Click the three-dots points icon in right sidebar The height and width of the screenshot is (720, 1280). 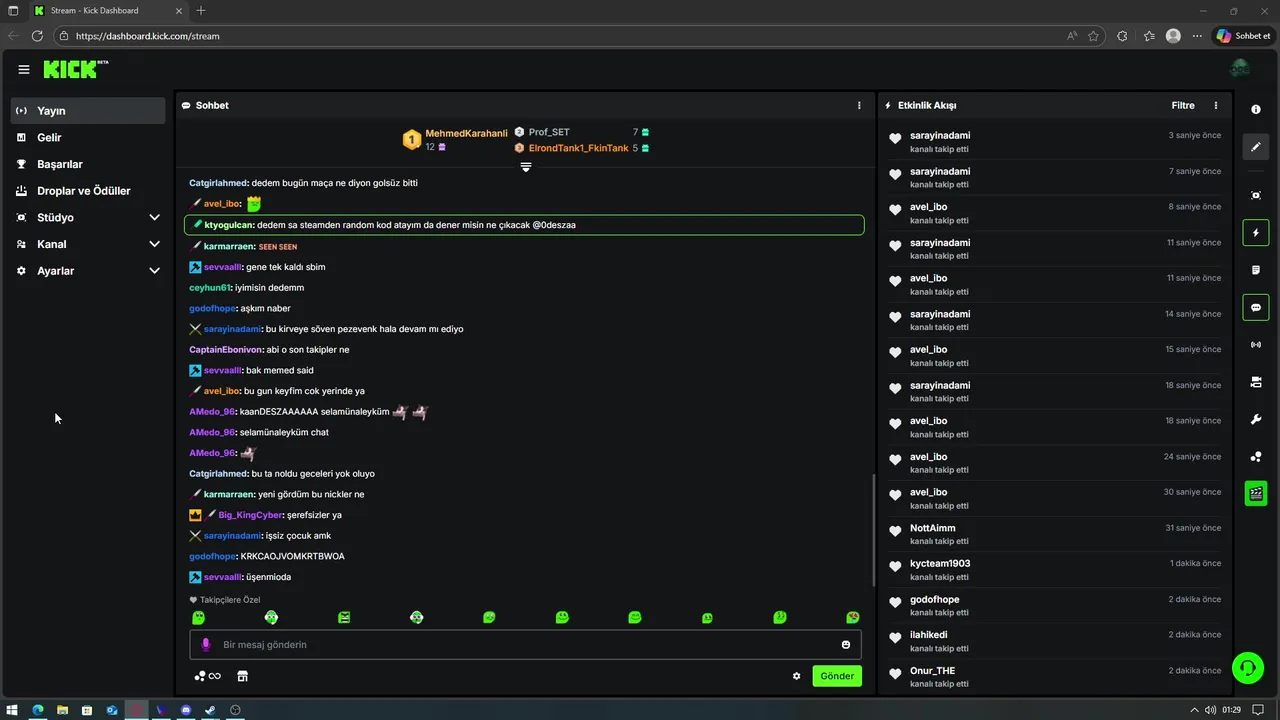coord(1256,457)
